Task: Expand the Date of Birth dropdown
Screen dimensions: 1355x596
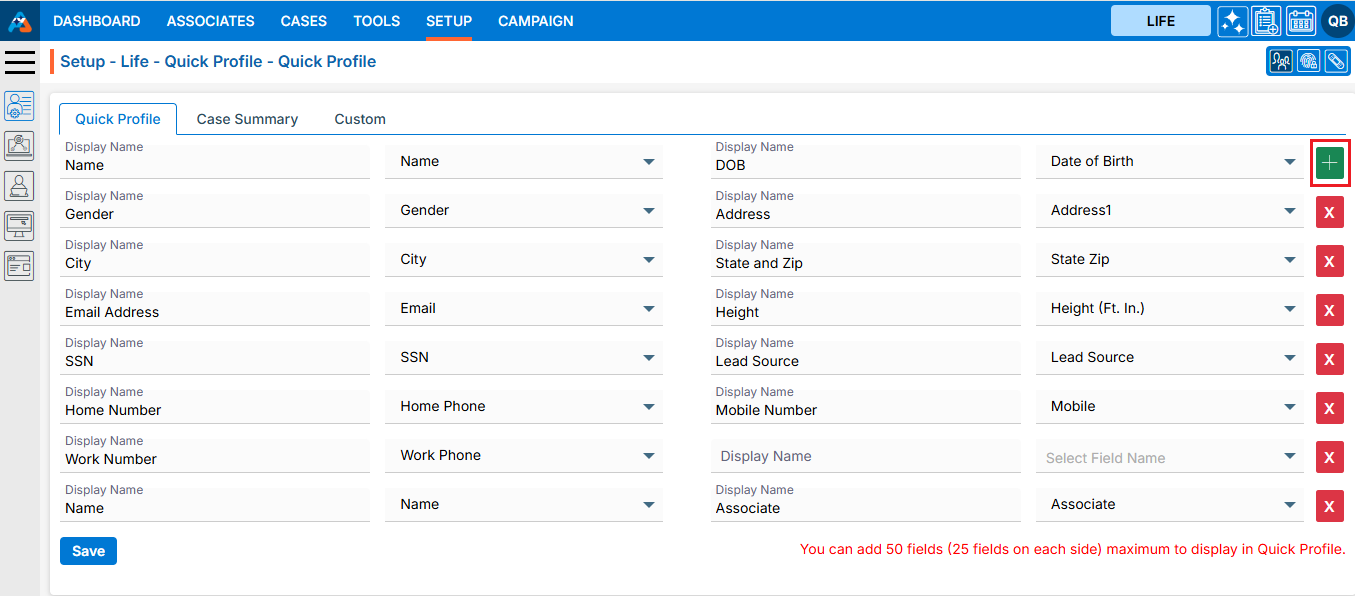Action: (1170, 162)
